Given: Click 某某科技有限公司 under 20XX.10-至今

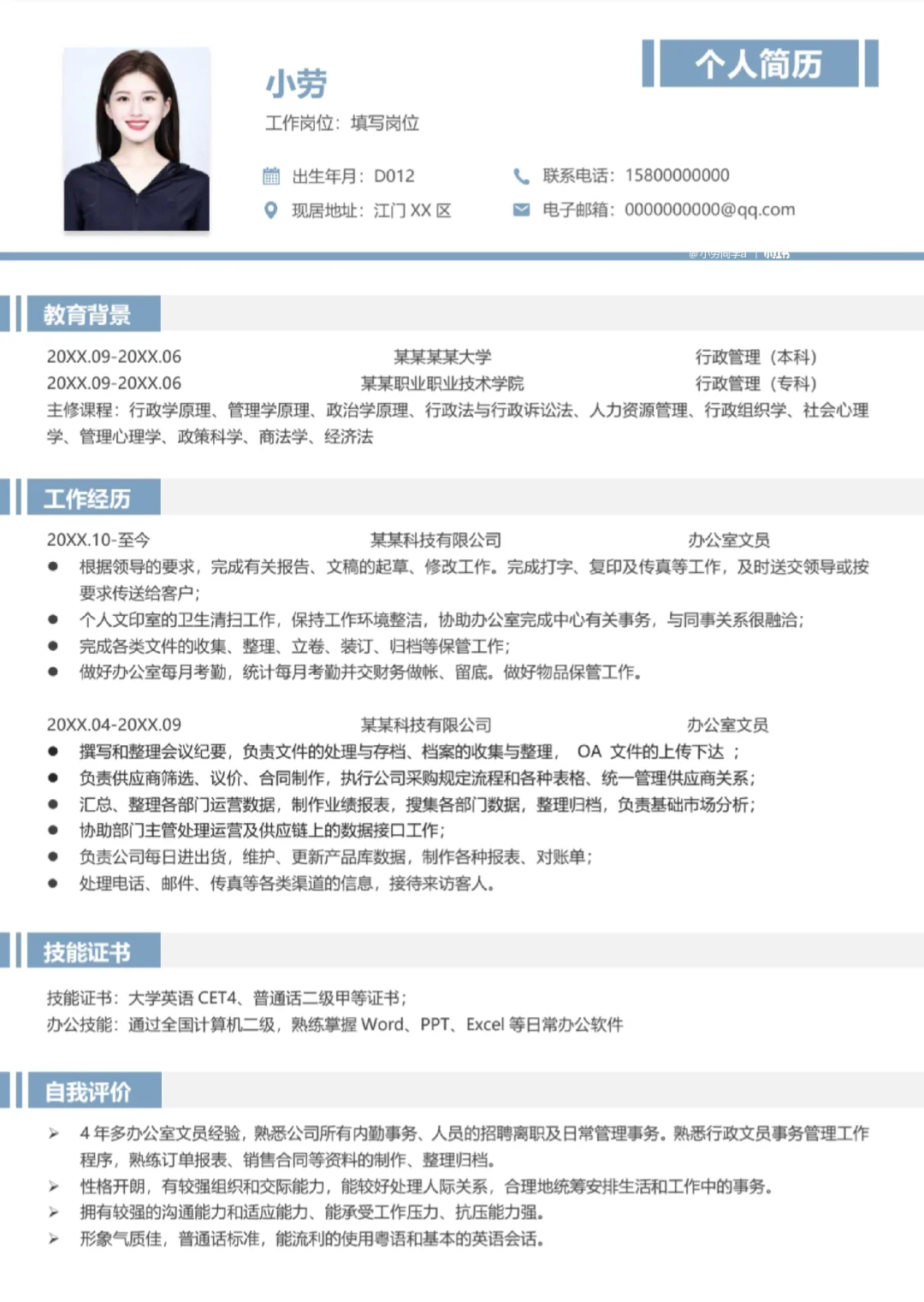Looking at the screenshot, I should click(435, 540).
